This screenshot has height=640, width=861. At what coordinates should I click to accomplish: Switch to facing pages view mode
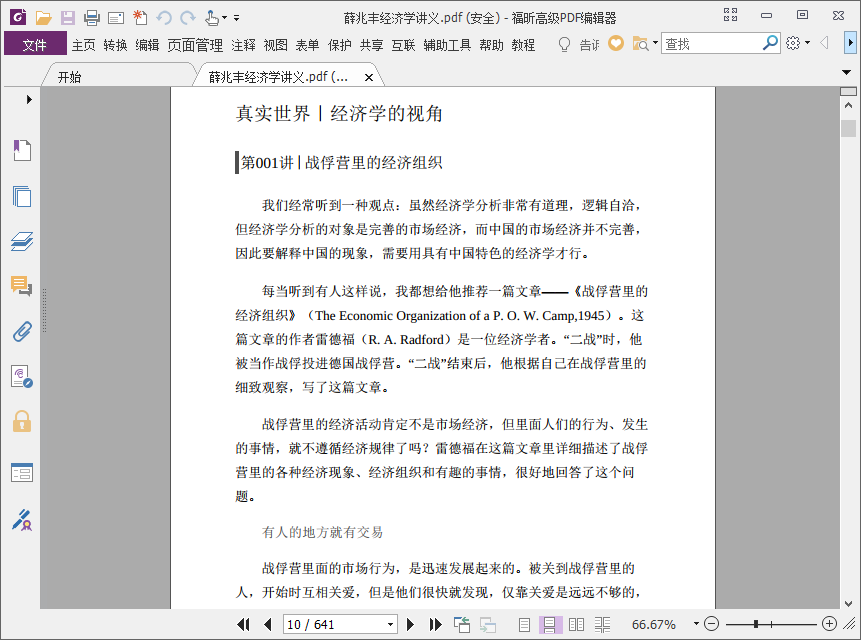pyautogui.click(x=577, y=625)
